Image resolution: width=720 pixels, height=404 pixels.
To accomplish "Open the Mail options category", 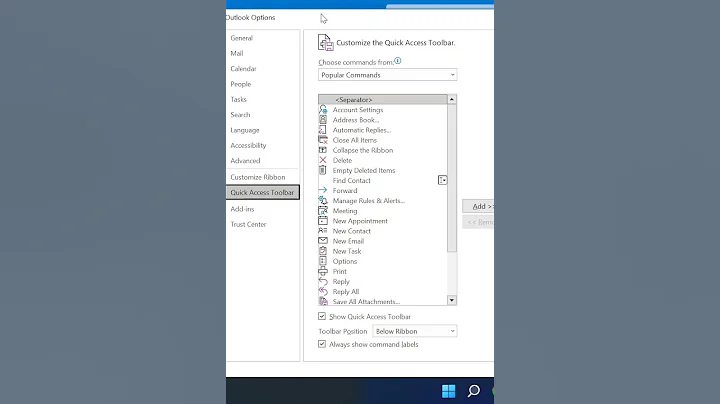I will point(237,53).
